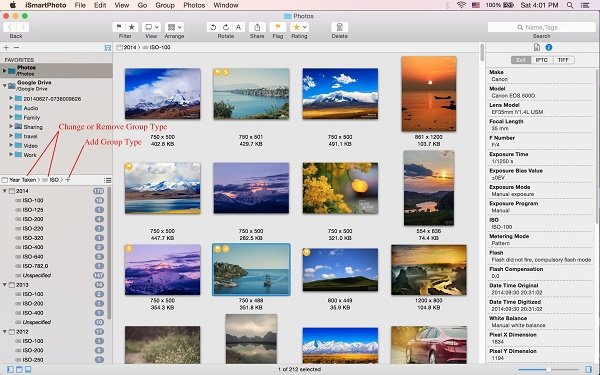Select ISO-400 under 2013
600x375 pixels.
pos(33,313)
